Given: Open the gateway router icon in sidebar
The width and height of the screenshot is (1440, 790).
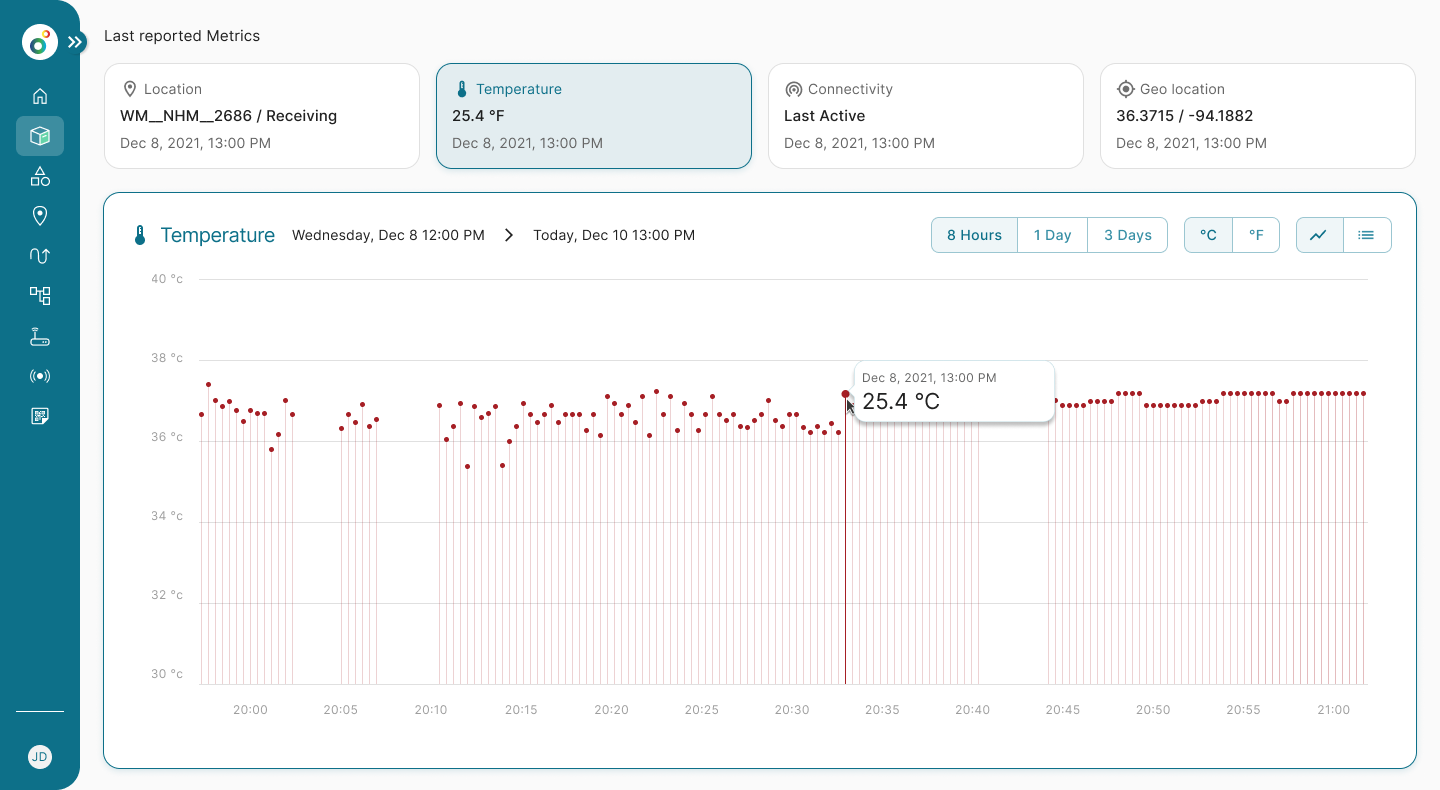Looking at the screenshot, I should [40, 336].
